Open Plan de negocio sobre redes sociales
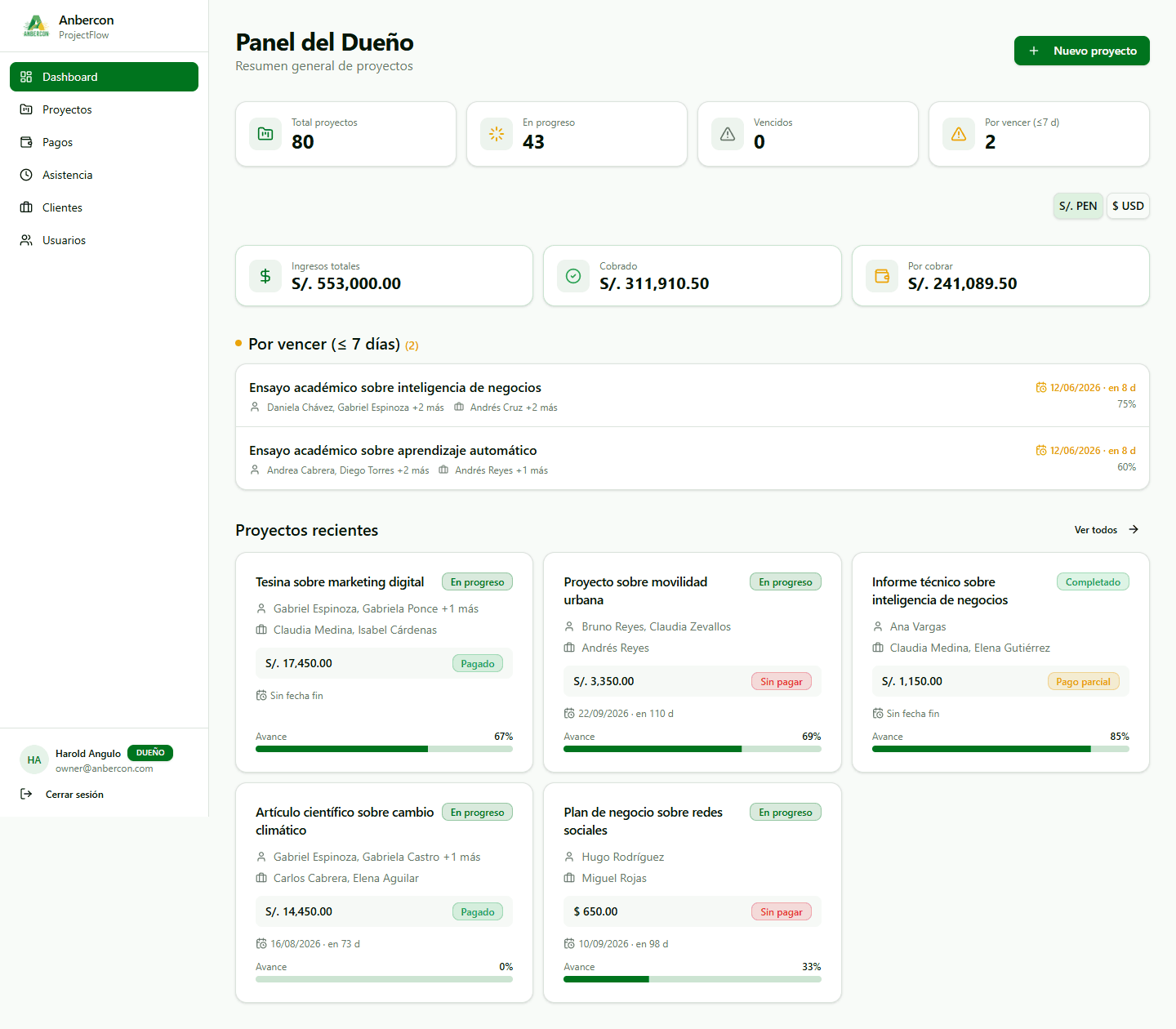The image size is (1176, 1029). coord(693,893)
